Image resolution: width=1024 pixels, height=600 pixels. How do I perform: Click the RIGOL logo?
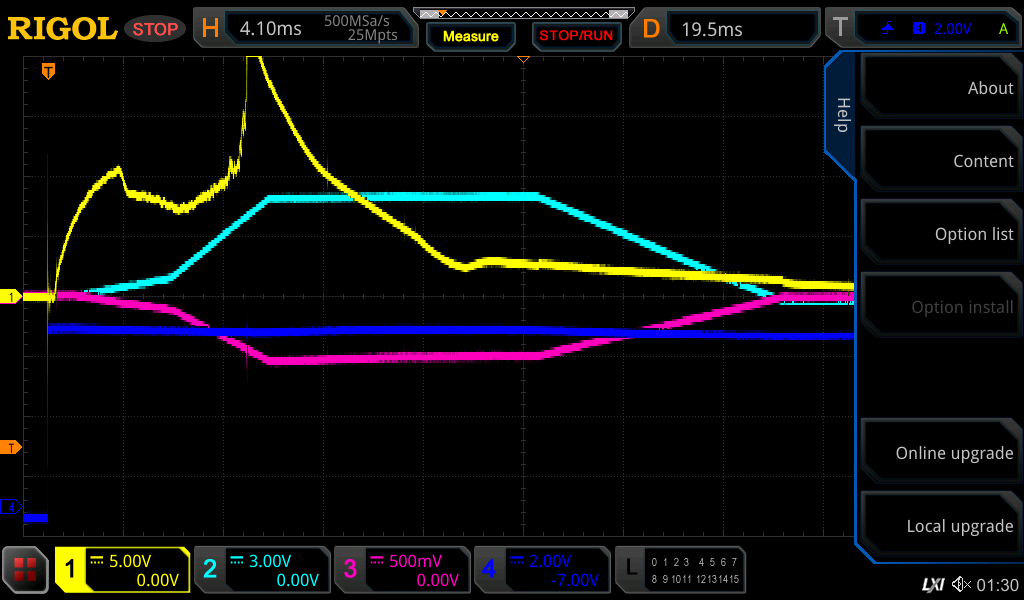[62, 29]
